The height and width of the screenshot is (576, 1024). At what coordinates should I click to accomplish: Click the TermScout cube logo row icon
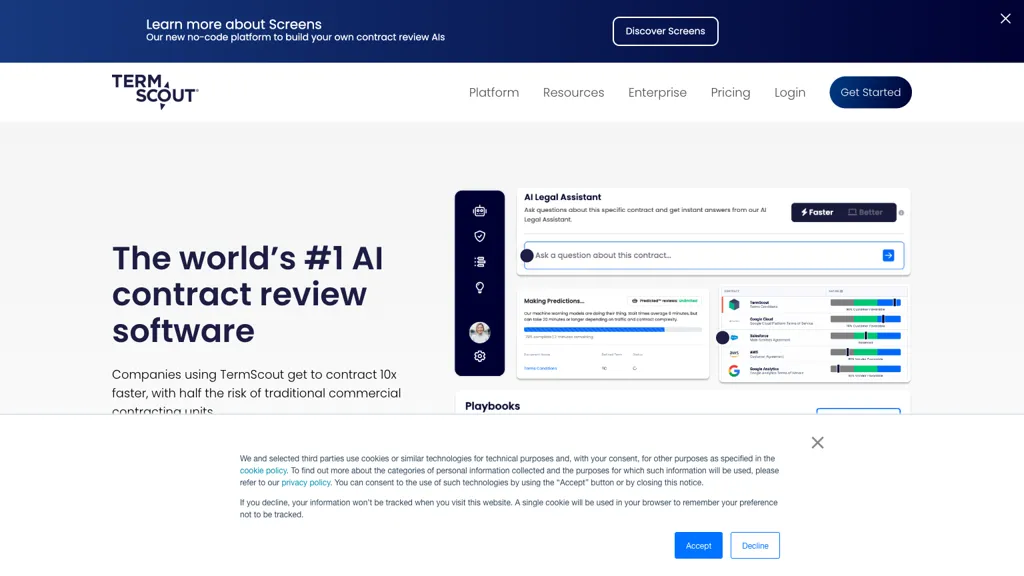(x=734, y=304)
